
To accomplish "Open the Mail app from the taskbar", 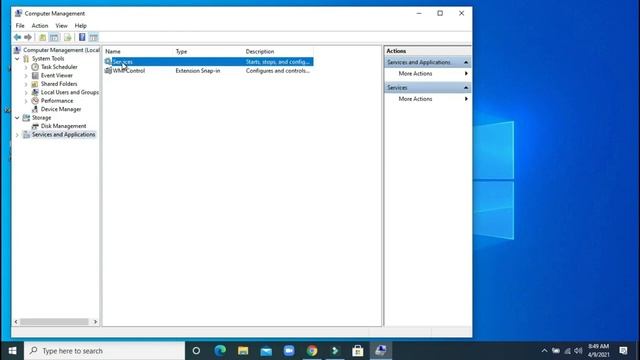I will click(266, 351).
